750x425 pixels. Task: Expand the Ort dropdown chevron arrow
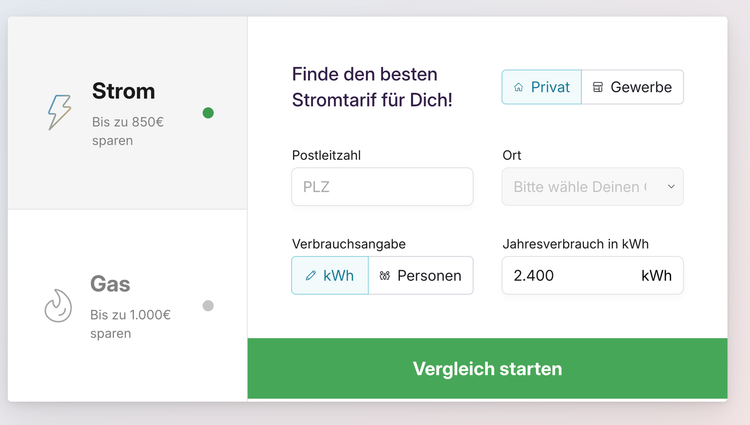click(x=670, y=186)
